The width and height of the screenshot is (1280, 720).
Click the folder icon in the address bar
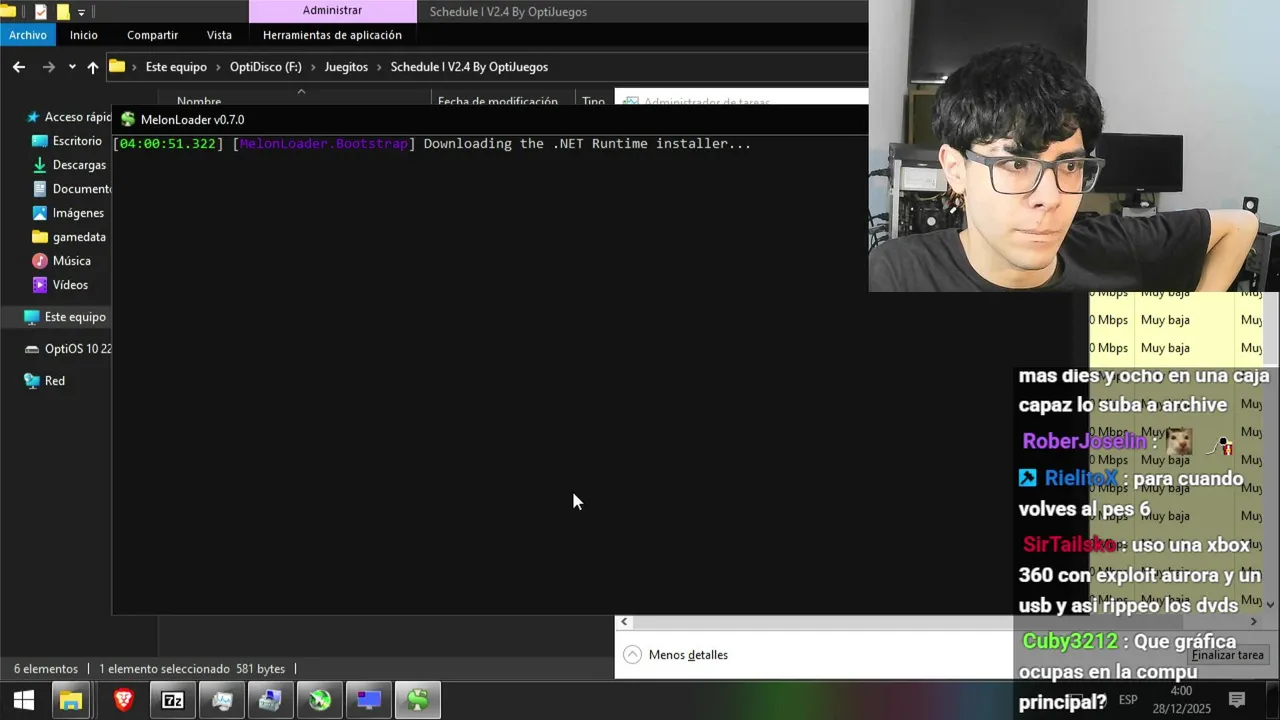pos(117,67)
